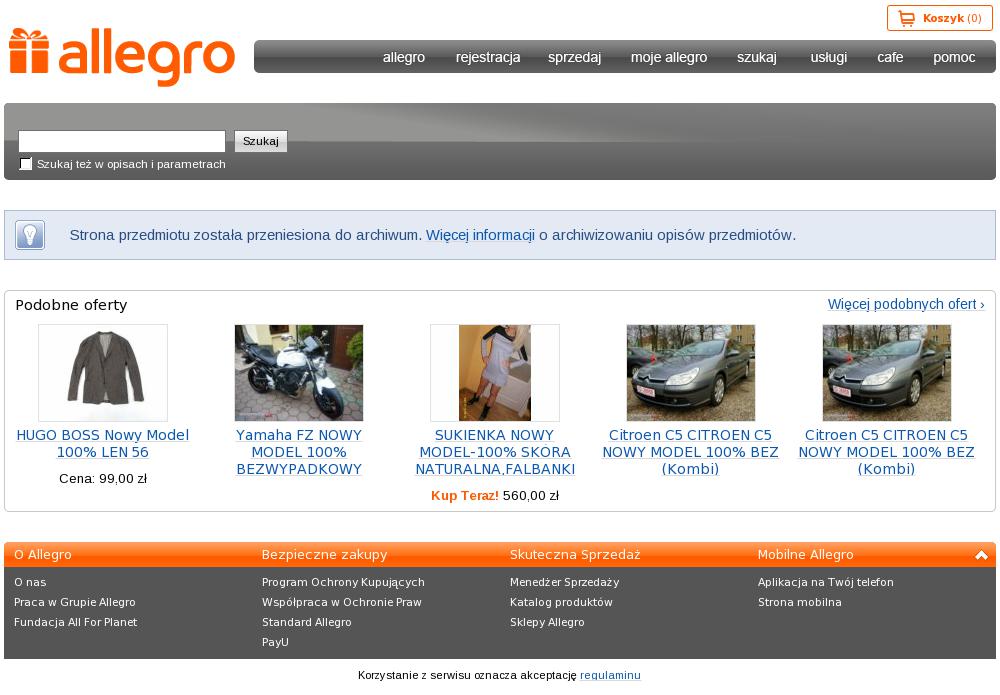Open the pomoc menu item

954,57
